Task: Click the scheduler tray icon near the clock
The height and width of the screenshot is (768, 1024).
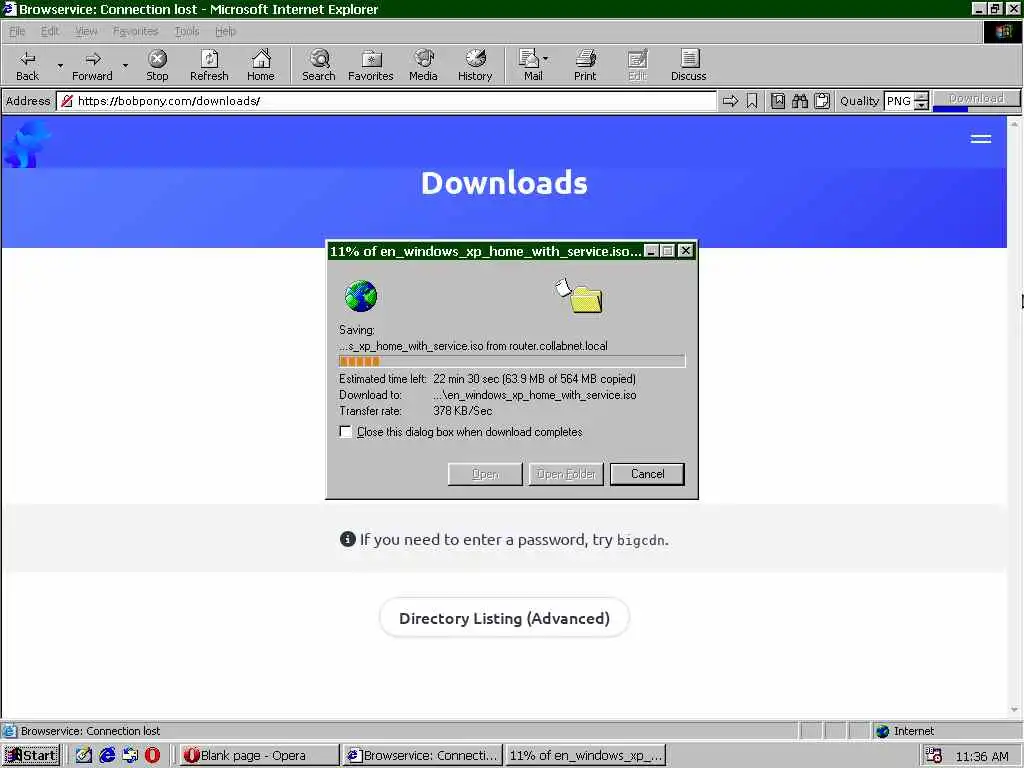Action: tap(934, 755)
